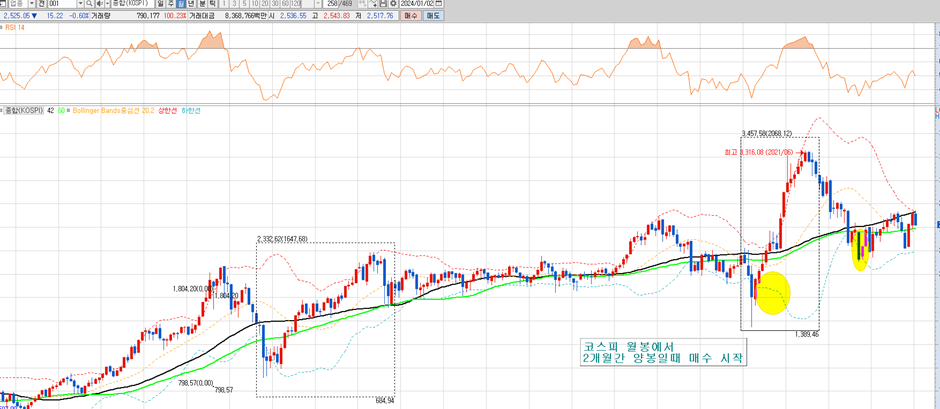Click the current price 2,525.05 in the quote bar
The height and width of the screenshot is (409, 940).
[x=16, y=16]
